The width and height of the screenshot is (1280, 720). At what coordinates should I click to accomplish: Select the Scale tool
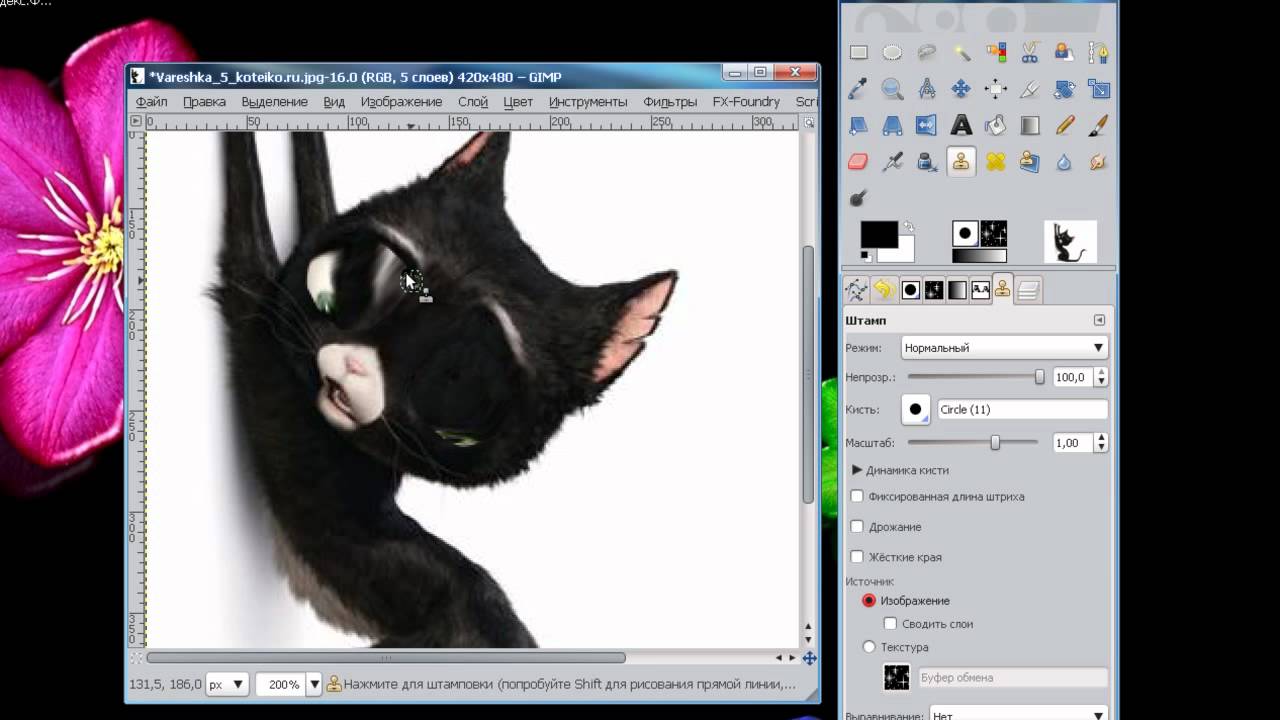point(1098,89)
